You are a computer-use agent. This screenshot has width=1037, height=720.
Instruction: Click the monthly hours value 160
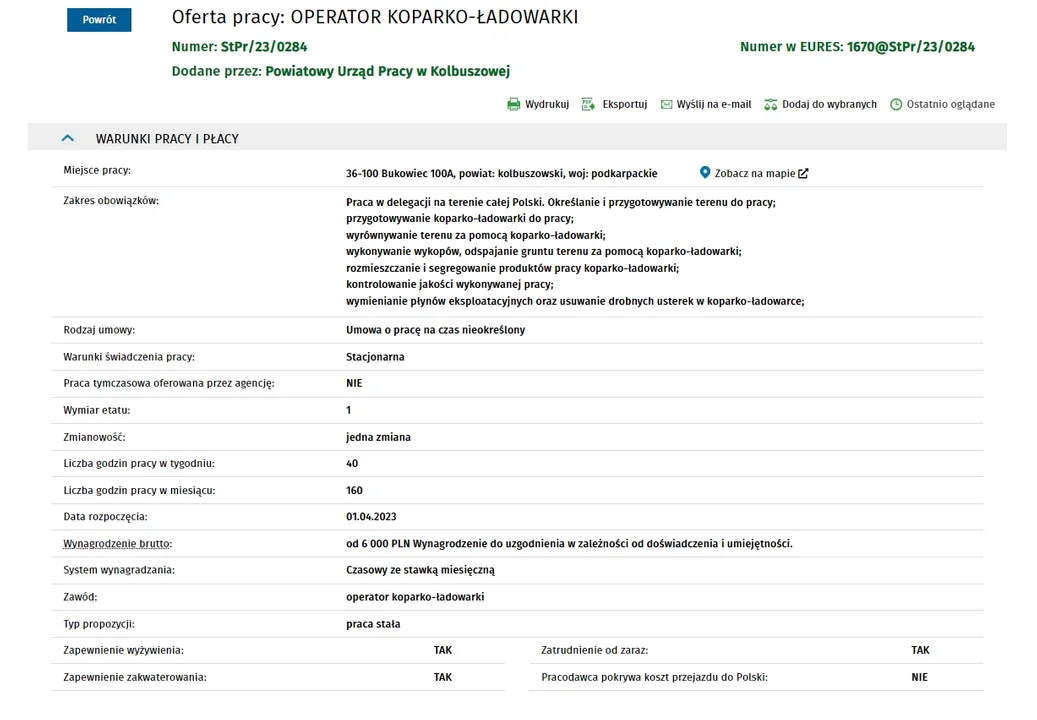tap(354, 491)
